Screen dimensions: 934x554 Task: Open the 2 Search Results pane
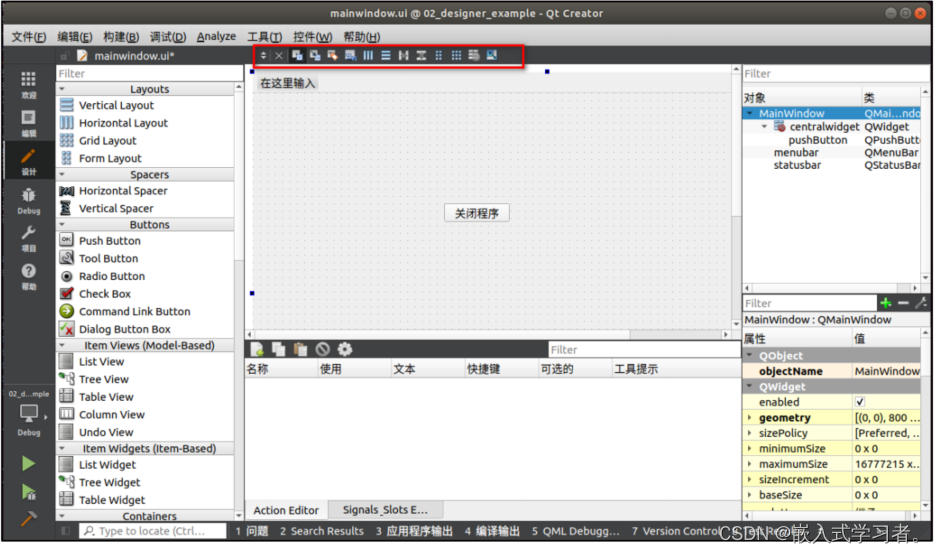[x=322, y=531]
